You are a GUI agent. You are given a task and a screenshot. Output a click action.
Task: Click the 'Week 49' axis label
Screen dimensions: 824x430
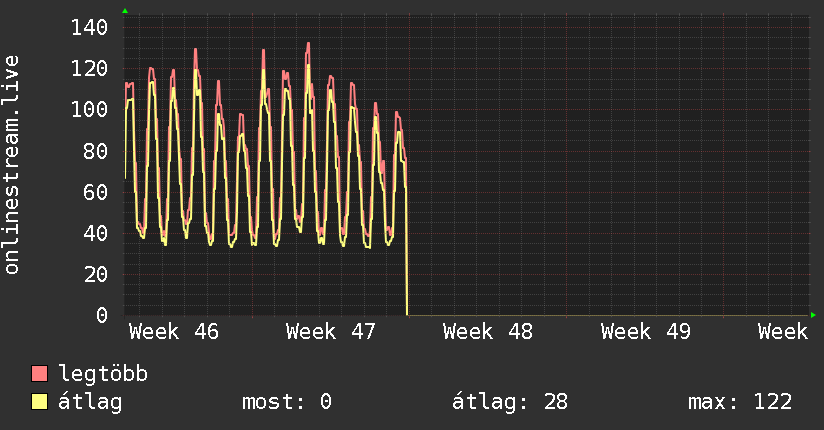(x=645, y=332)
